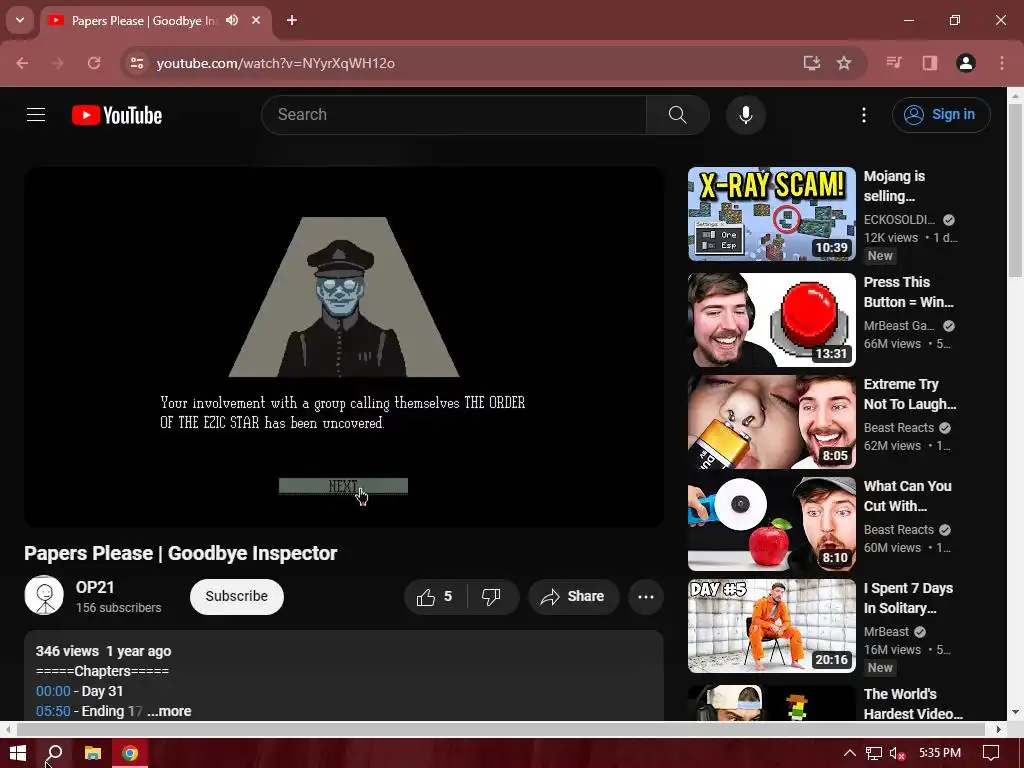The width and height of the screenshot is (1024, 768).
Task: Open 'The World's Hardest Video' title
Action: pos(913,704)
